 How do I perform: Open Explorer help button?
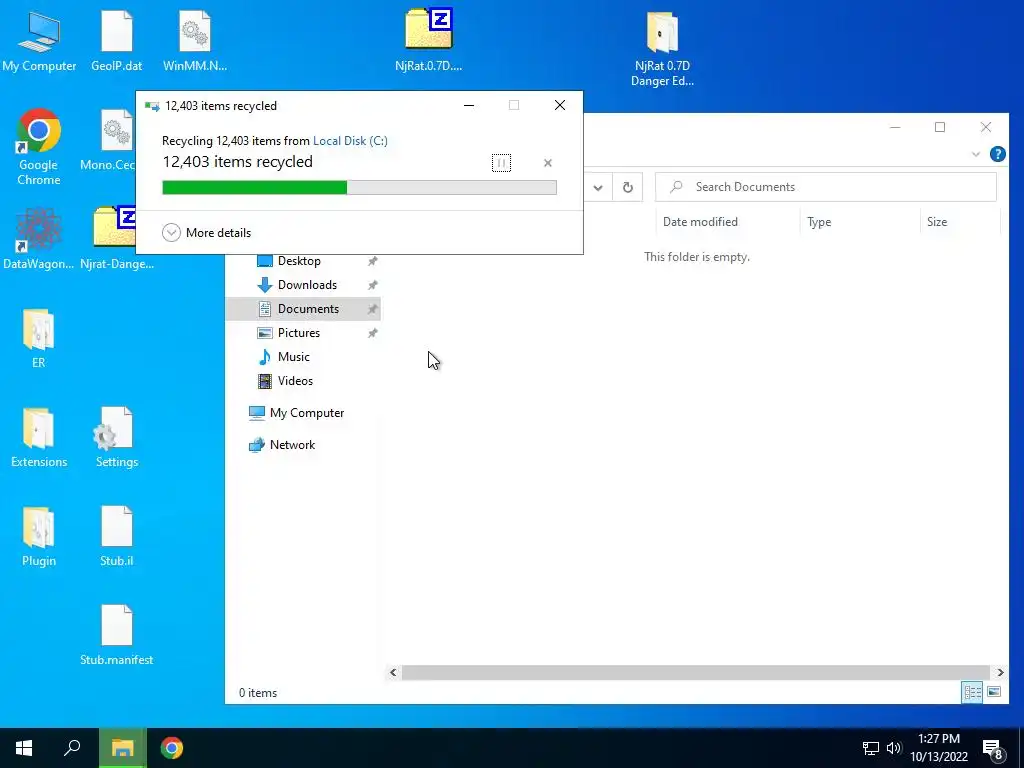click(x=997, y=154)
